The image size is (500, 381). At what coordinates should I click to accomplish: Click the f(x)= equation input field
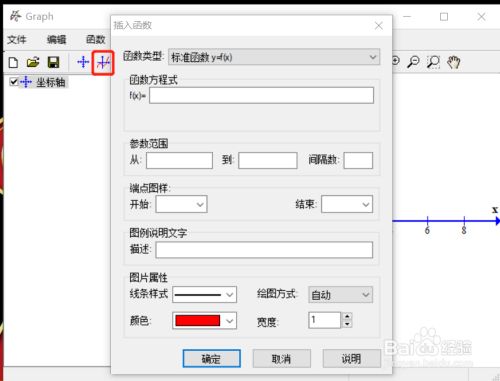tap(261, 95)
